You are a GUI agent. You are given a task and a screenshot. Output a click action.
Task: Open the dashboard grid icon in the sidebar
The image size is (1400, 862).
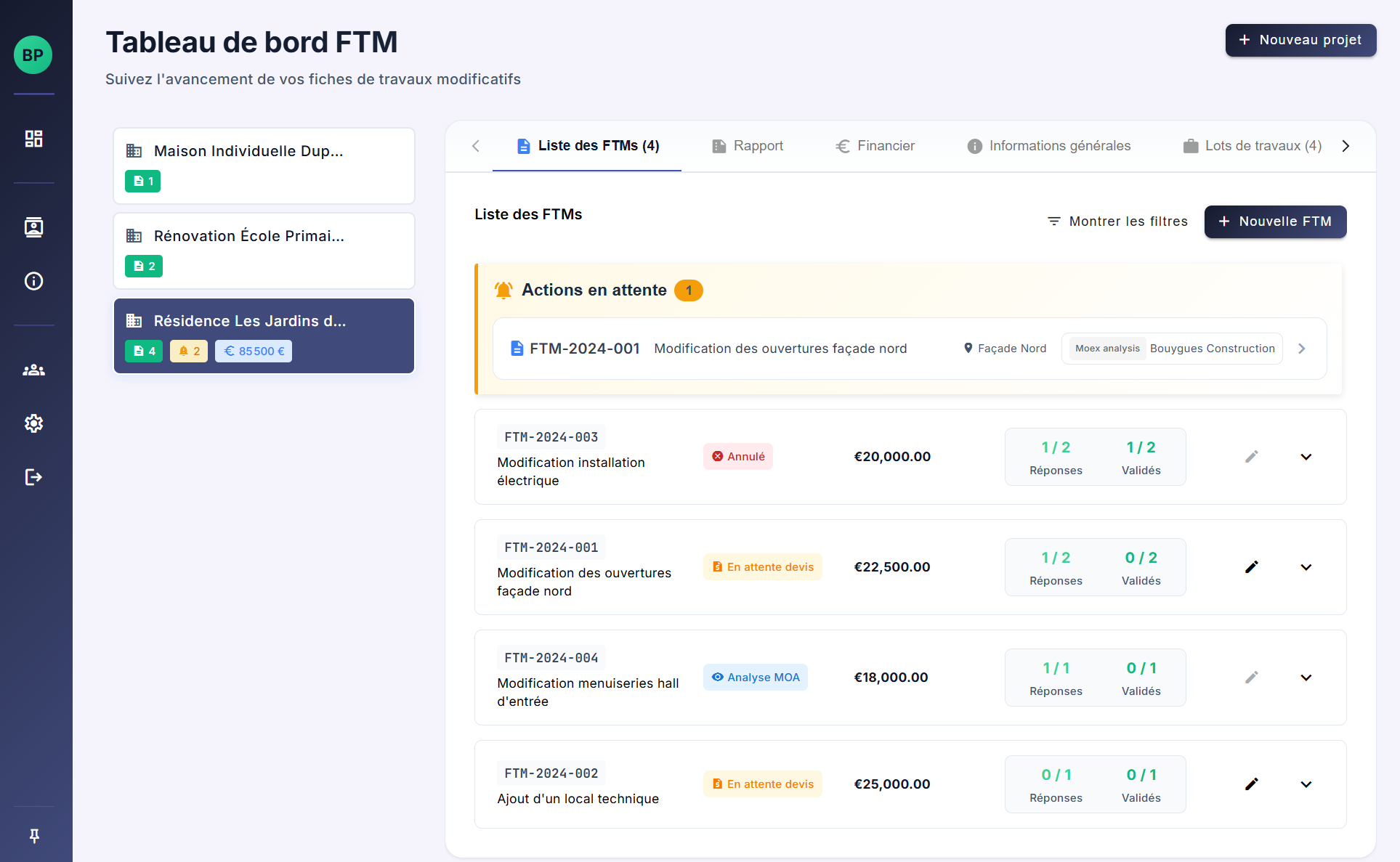click(x=33, y=138)
